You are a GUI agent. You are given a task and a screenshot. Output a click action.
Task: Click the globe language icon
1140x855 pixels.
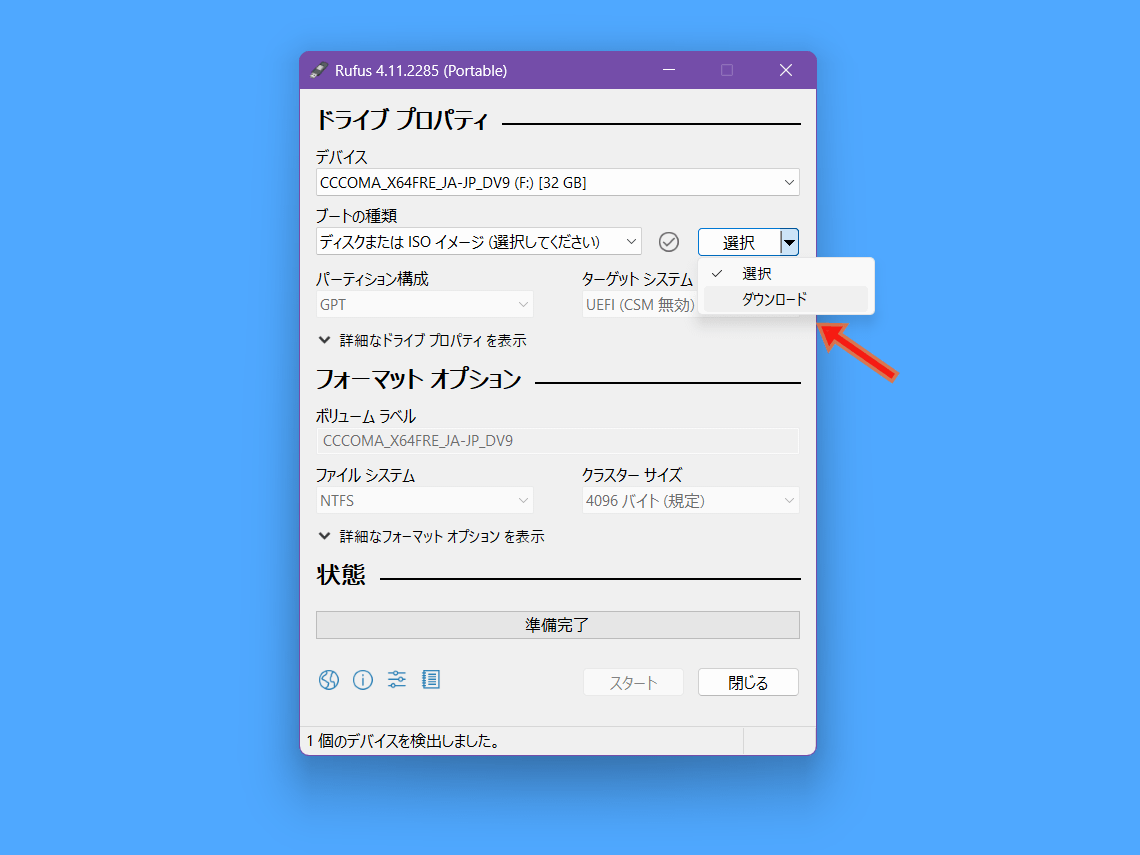tap(329, 680)
